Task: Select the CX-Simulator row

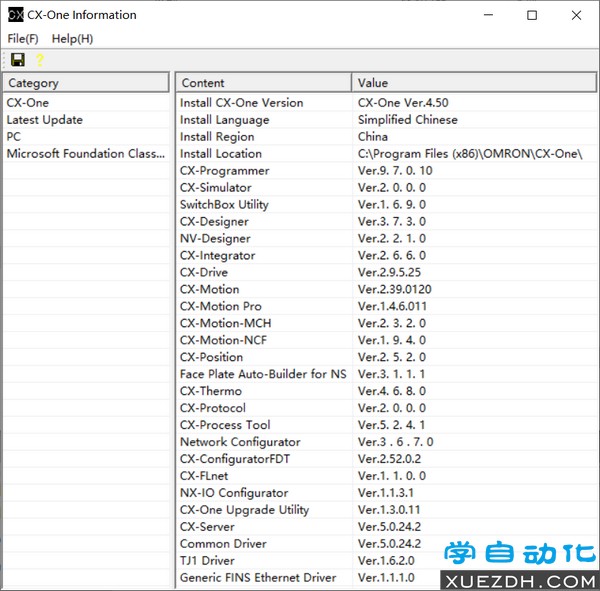Action: click(386, 188)
